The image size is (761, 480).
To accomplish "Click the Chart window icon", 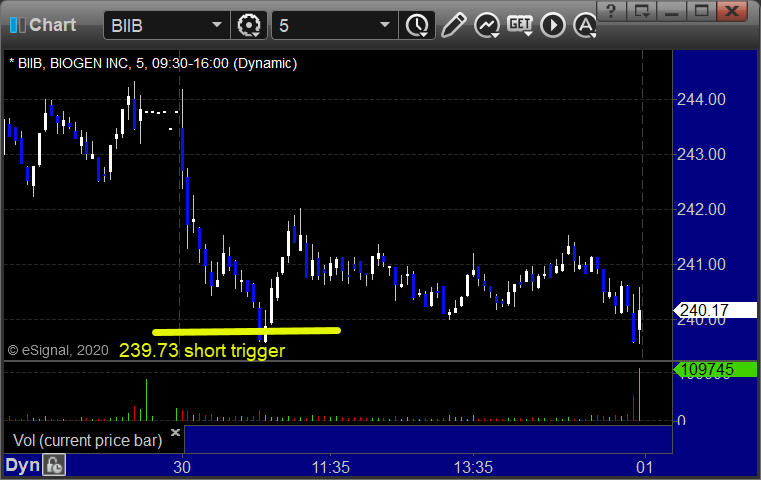I will tap(17, 25).
